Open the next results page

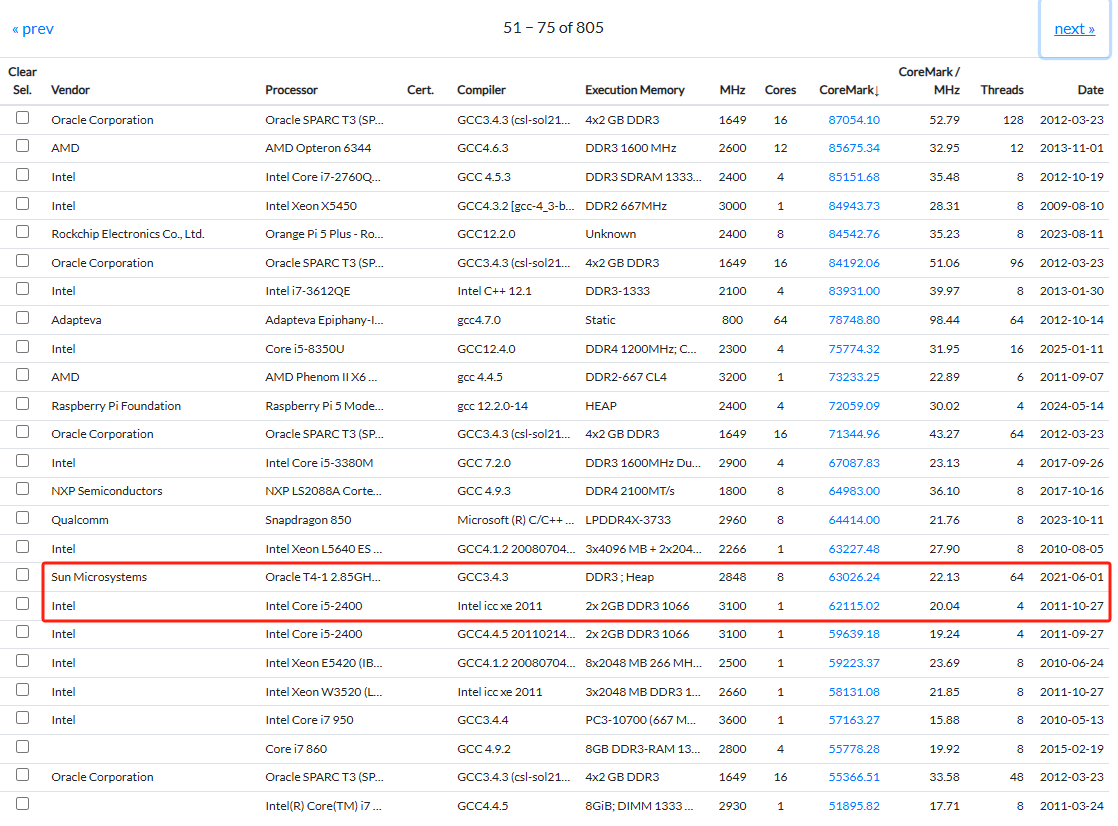[x=1074, y=29]
